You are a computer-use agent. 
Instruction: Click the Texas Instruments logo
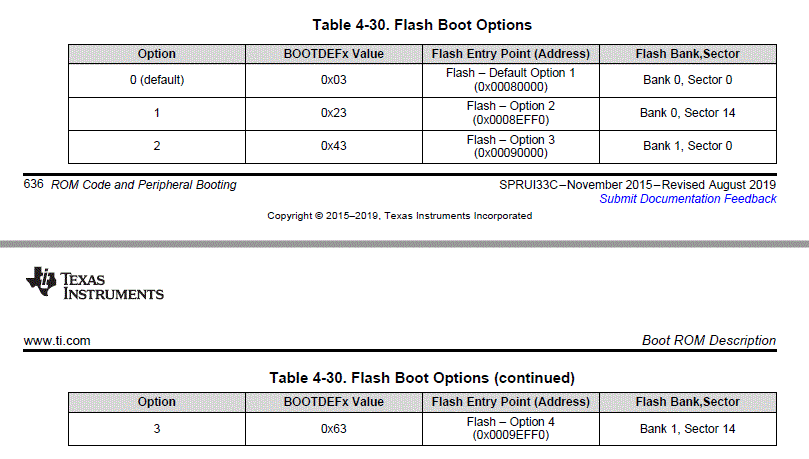[95, 283]
